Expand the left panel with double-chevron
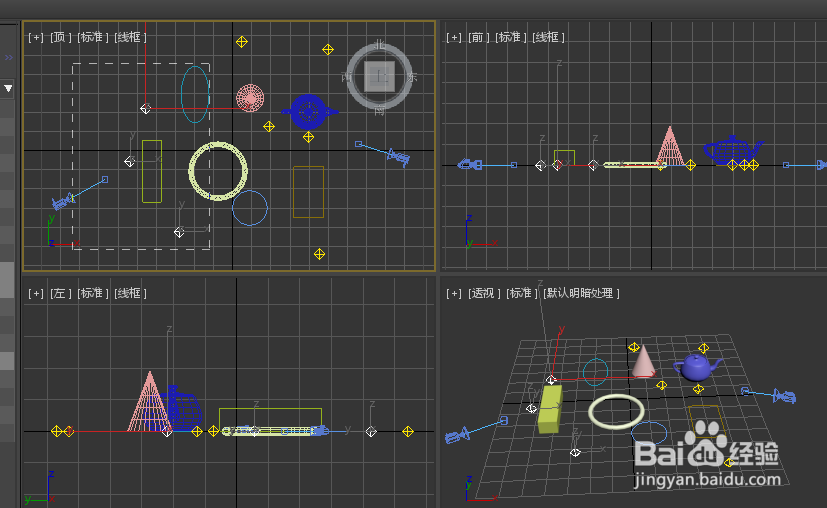 (8, 57)
